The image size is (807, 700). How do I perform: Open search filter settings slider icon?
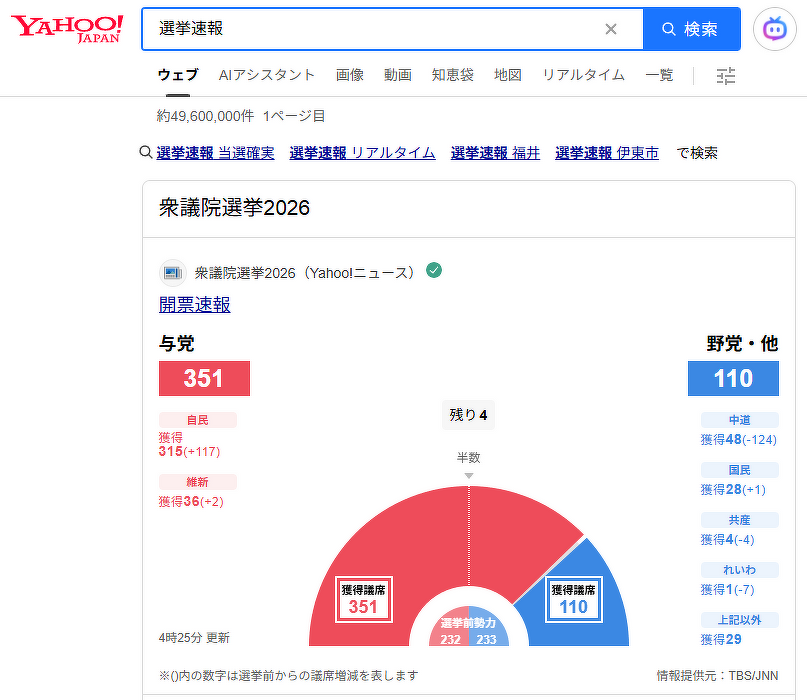pyautogui.click(x=726, y=75)
